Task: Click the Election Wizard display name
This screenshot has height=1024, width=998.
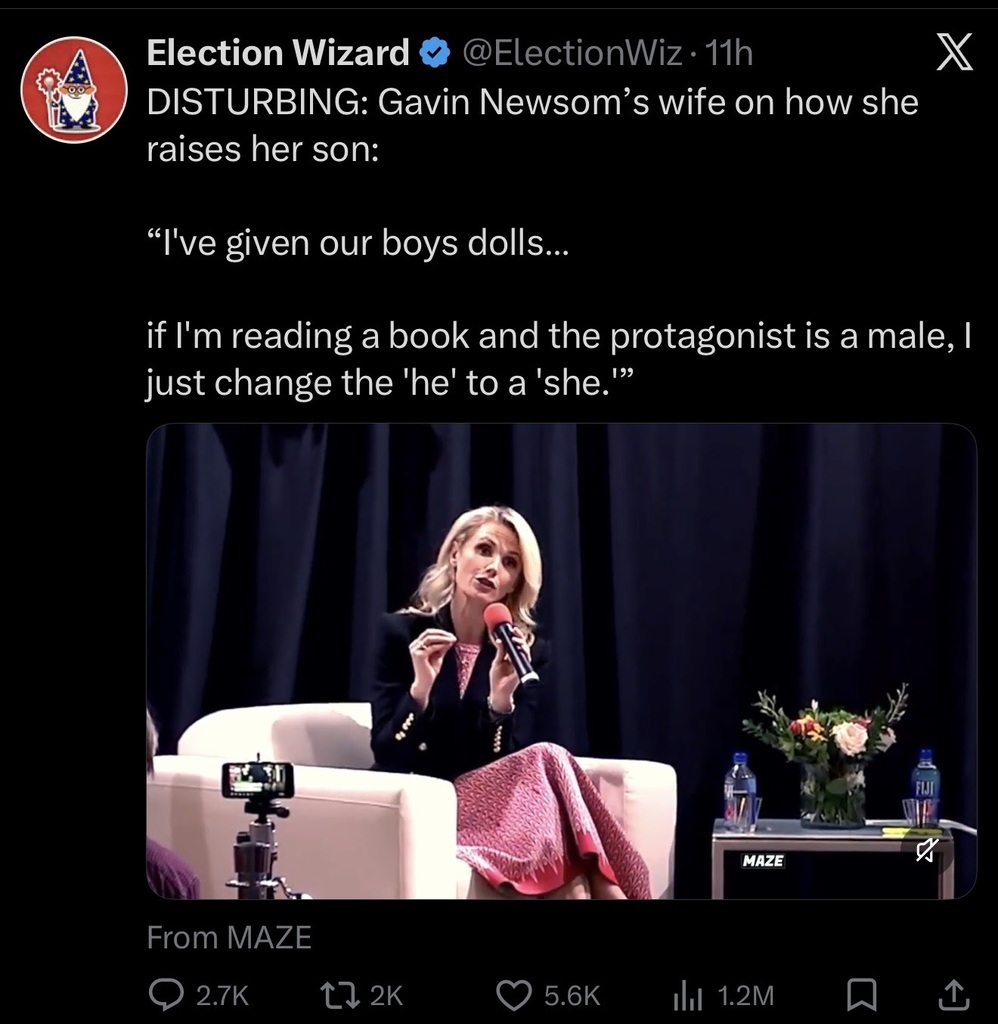Action: pyautogui.click(x=278, y=53)
